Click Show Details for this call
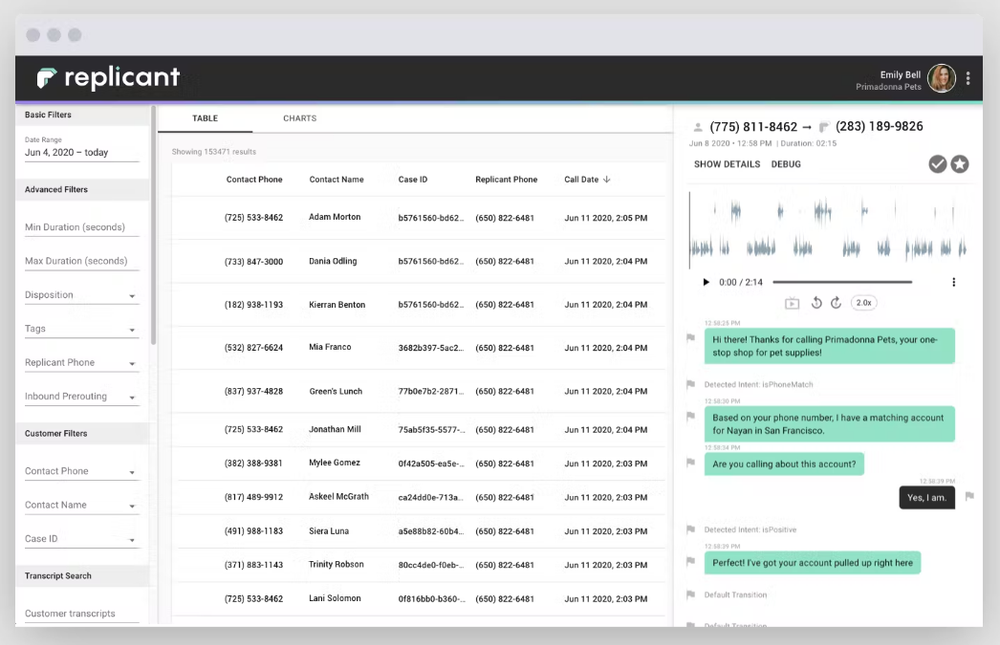 726,164
